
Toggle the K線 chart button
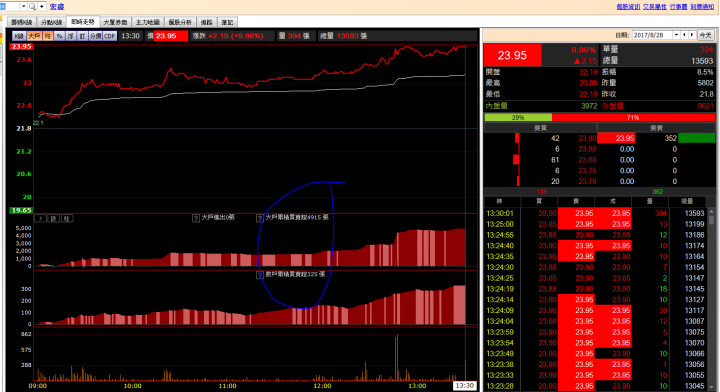(x=19, y=36)
